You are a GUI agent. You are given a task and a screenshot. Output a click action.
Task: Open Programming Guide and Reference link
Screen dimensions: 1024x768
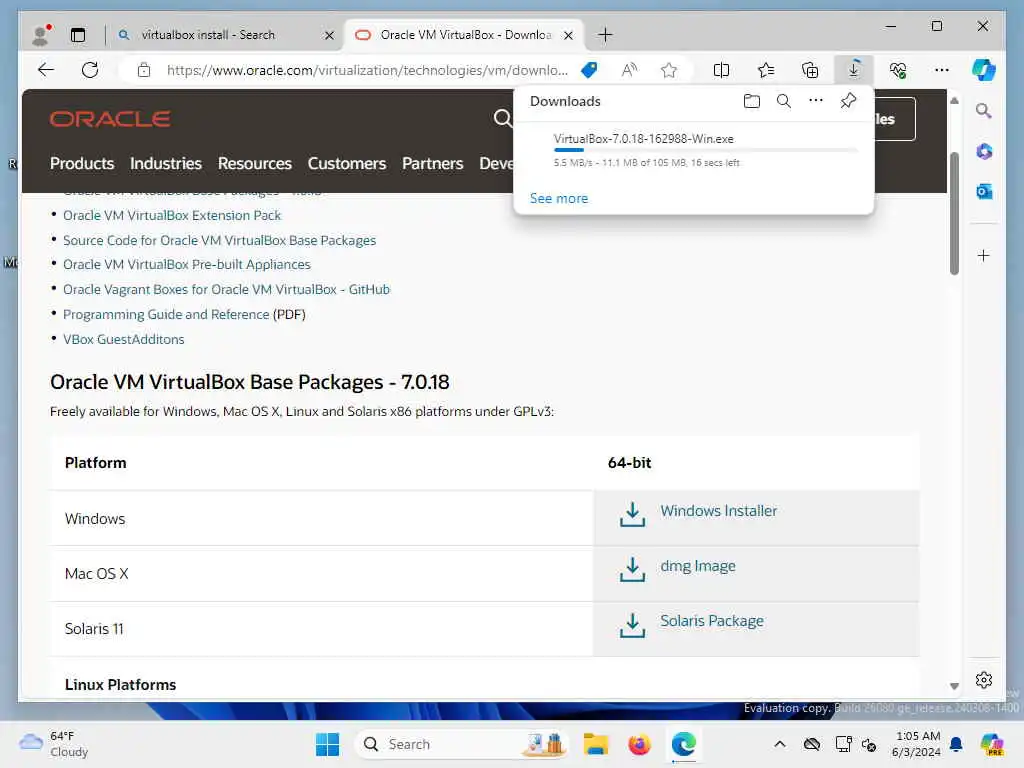click(x=166, y=314)
